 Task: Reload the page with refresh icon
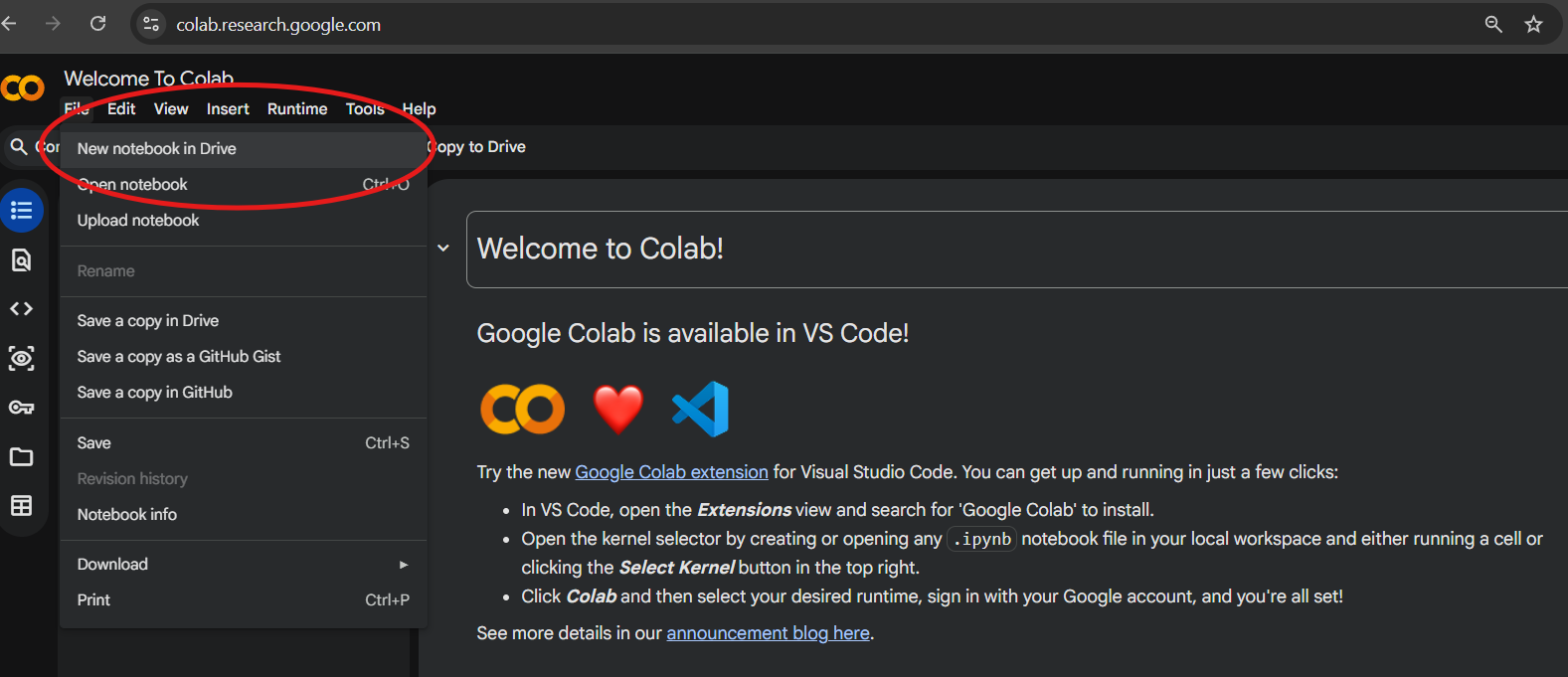coord(97,23)
